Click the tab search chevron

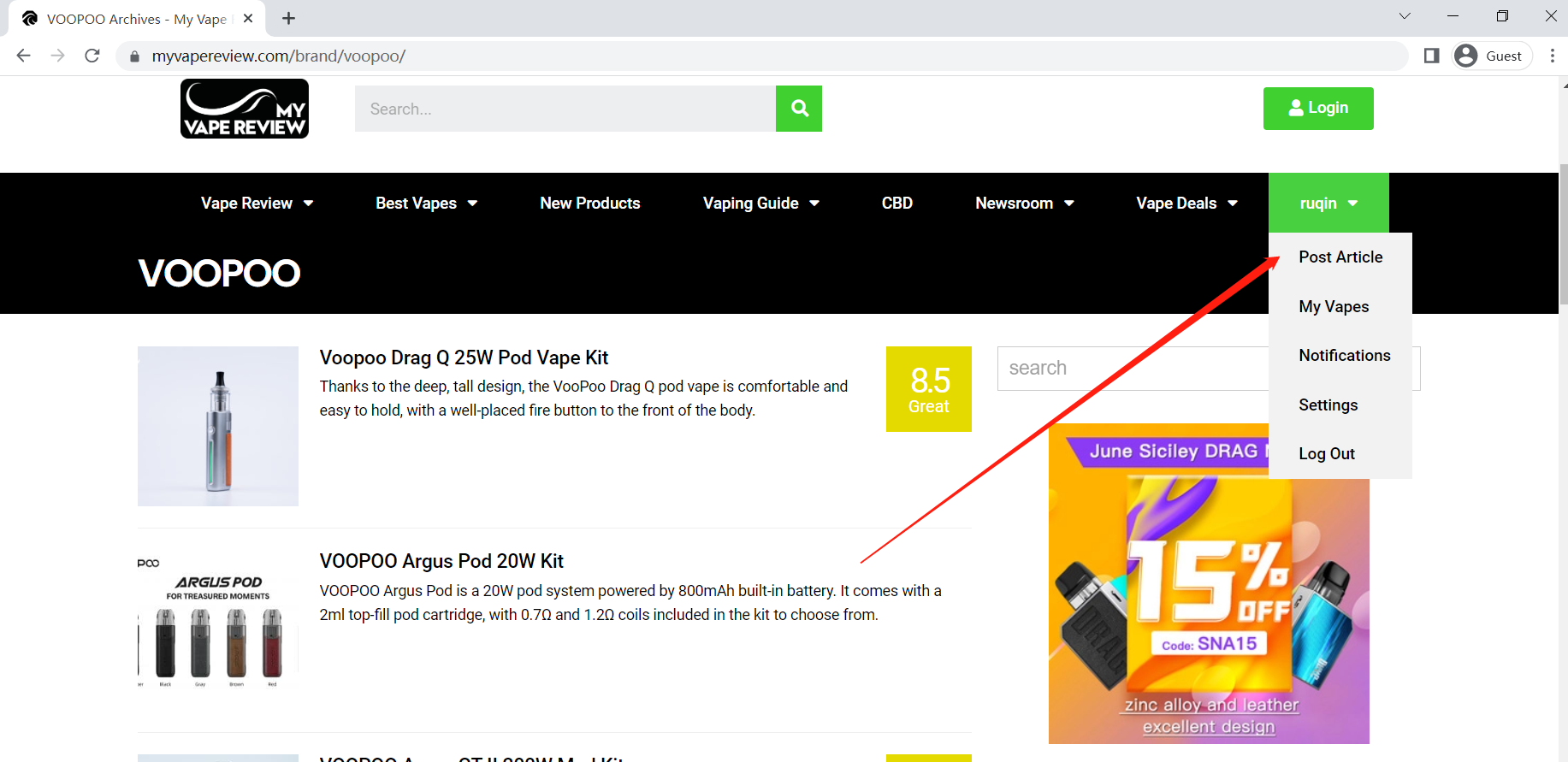pyautogui.click(x=1405, y=16)
